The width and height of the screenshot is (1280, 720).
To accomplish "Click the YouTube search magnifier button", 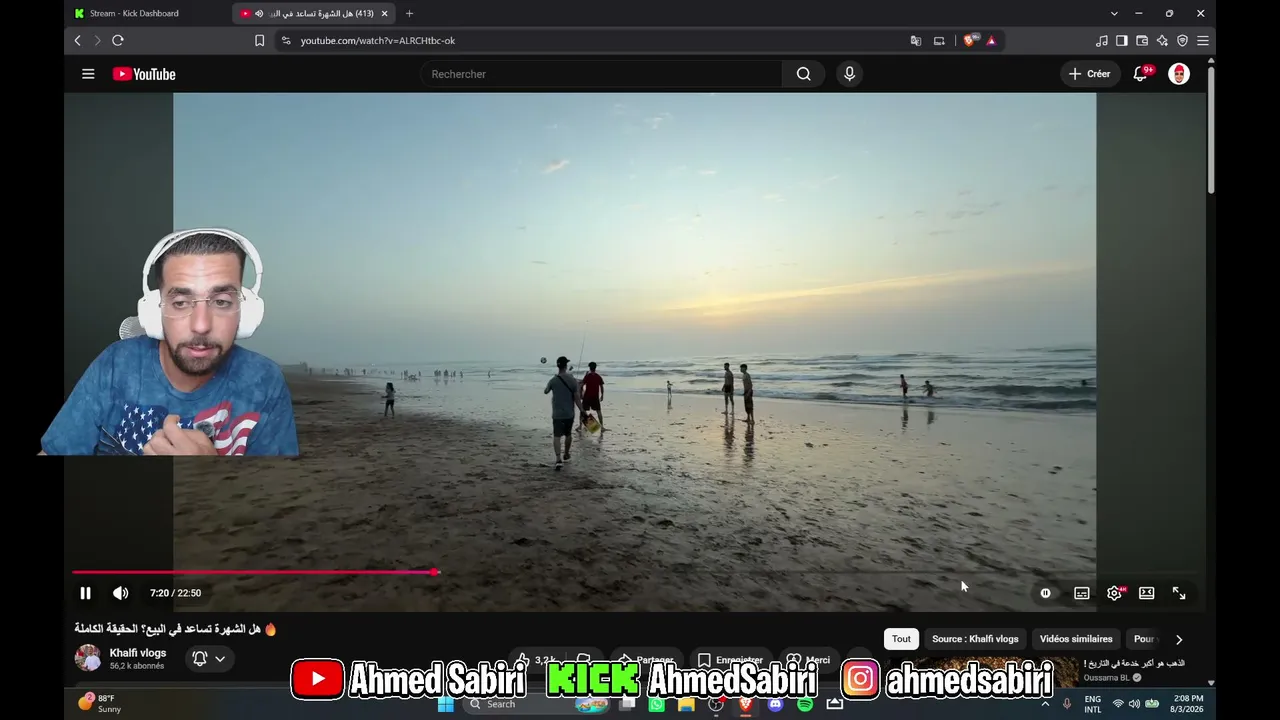I will [803, 74].
